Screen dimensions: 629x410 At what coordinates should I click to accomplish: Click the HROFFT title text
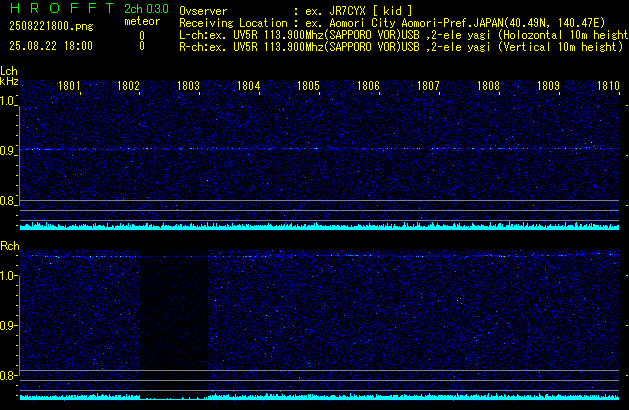(x=62, y=8)
